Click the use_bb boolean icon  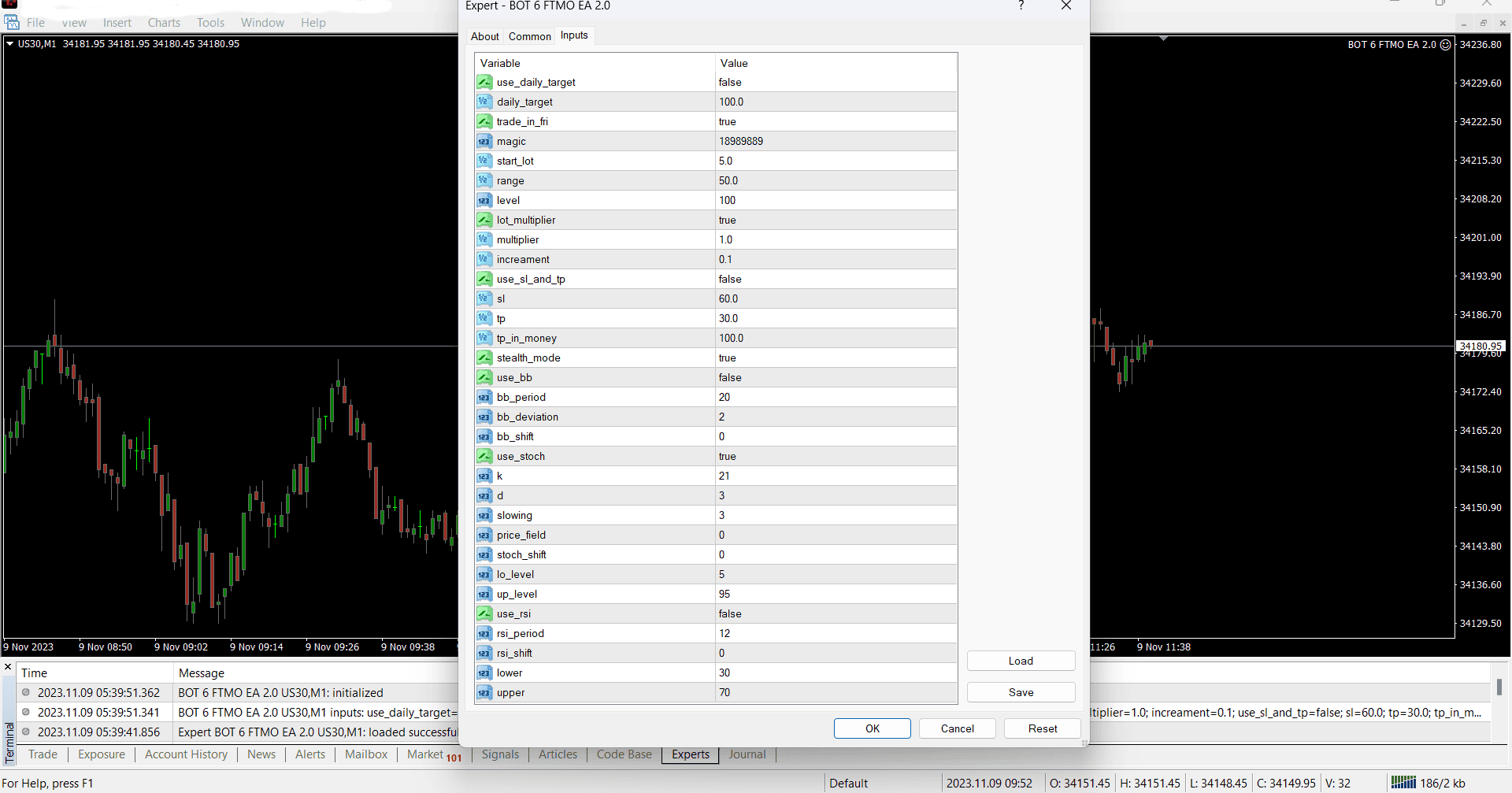[x=484, y=377]
